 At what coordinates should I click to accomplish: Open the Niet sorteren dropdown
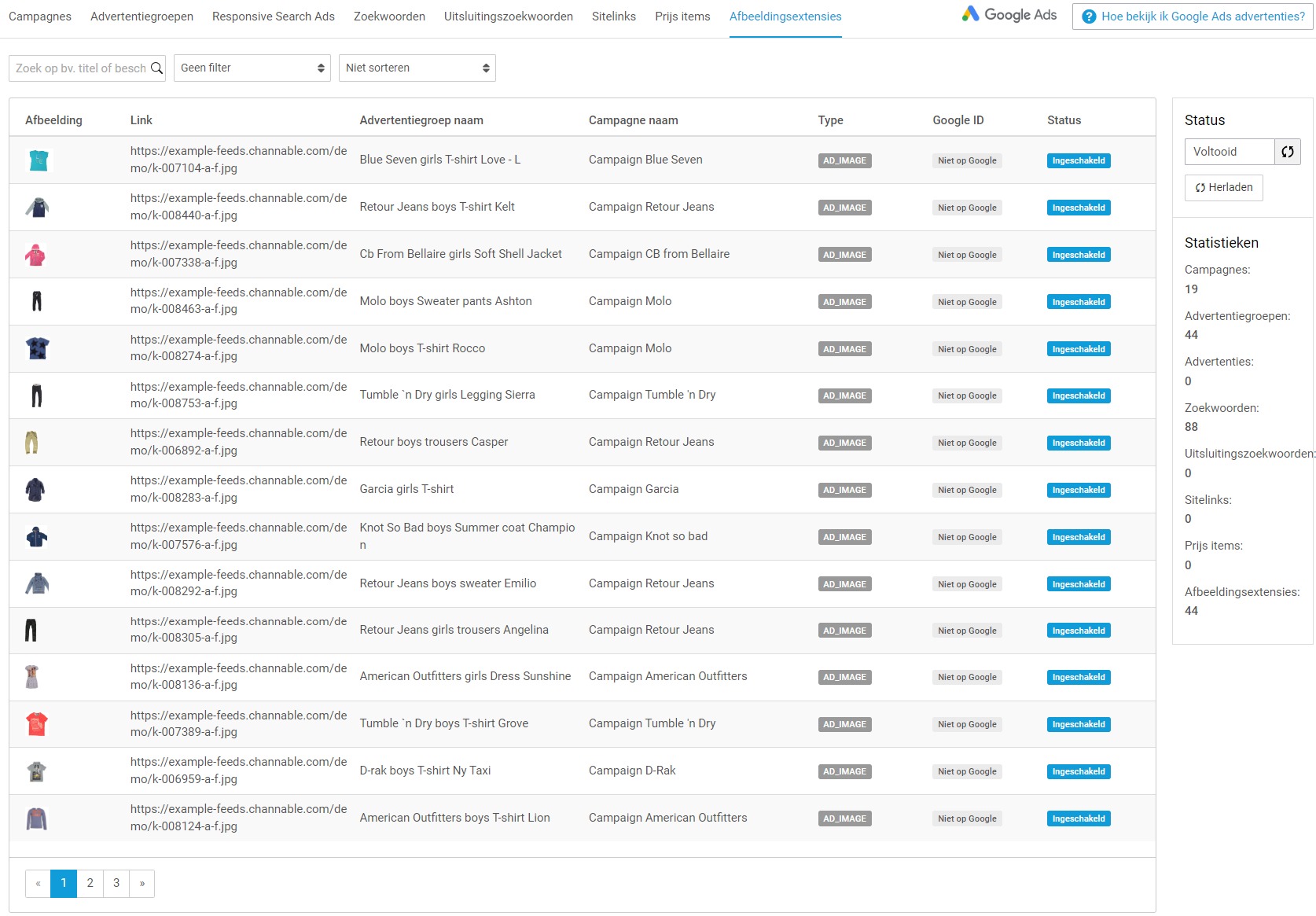point(417,68)
